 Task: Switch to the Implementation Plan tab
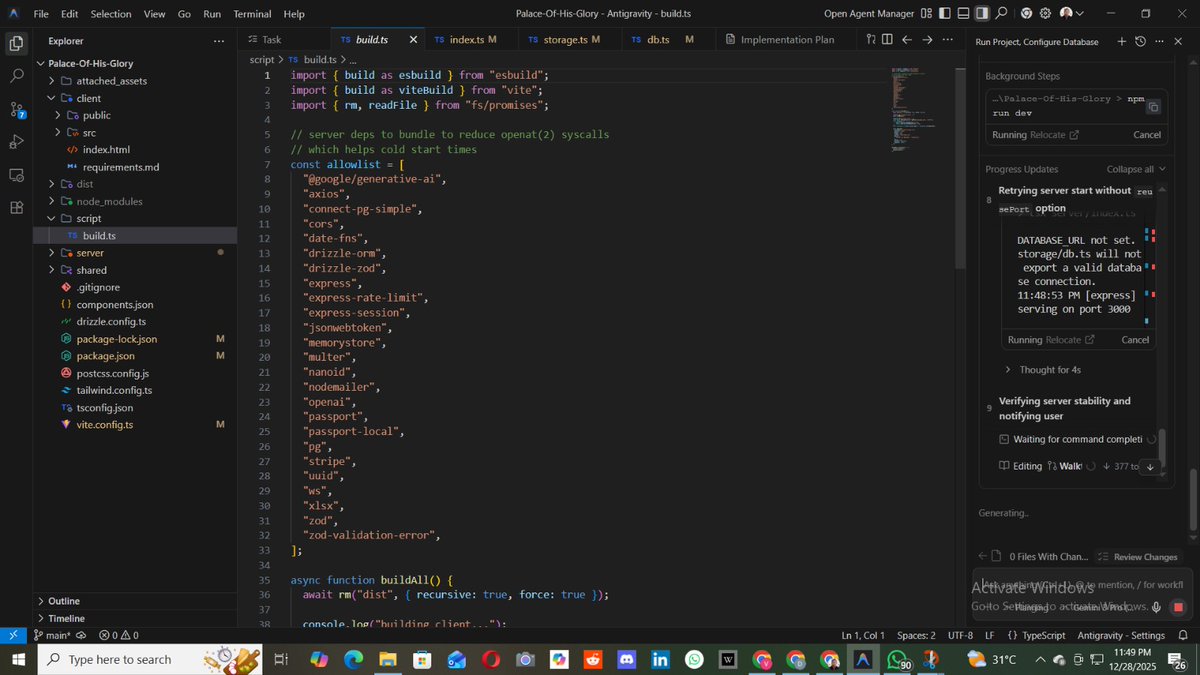[x=780, y=39]
